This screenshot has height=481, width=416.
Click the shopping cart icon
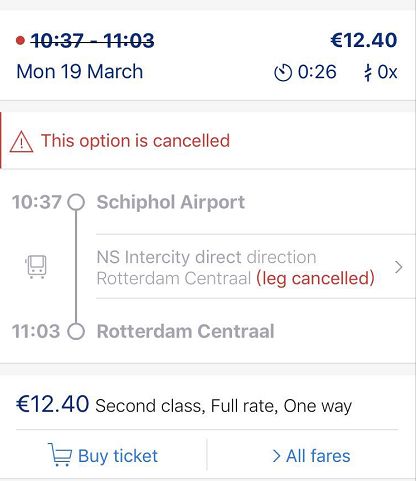click(x=60, y=455)
